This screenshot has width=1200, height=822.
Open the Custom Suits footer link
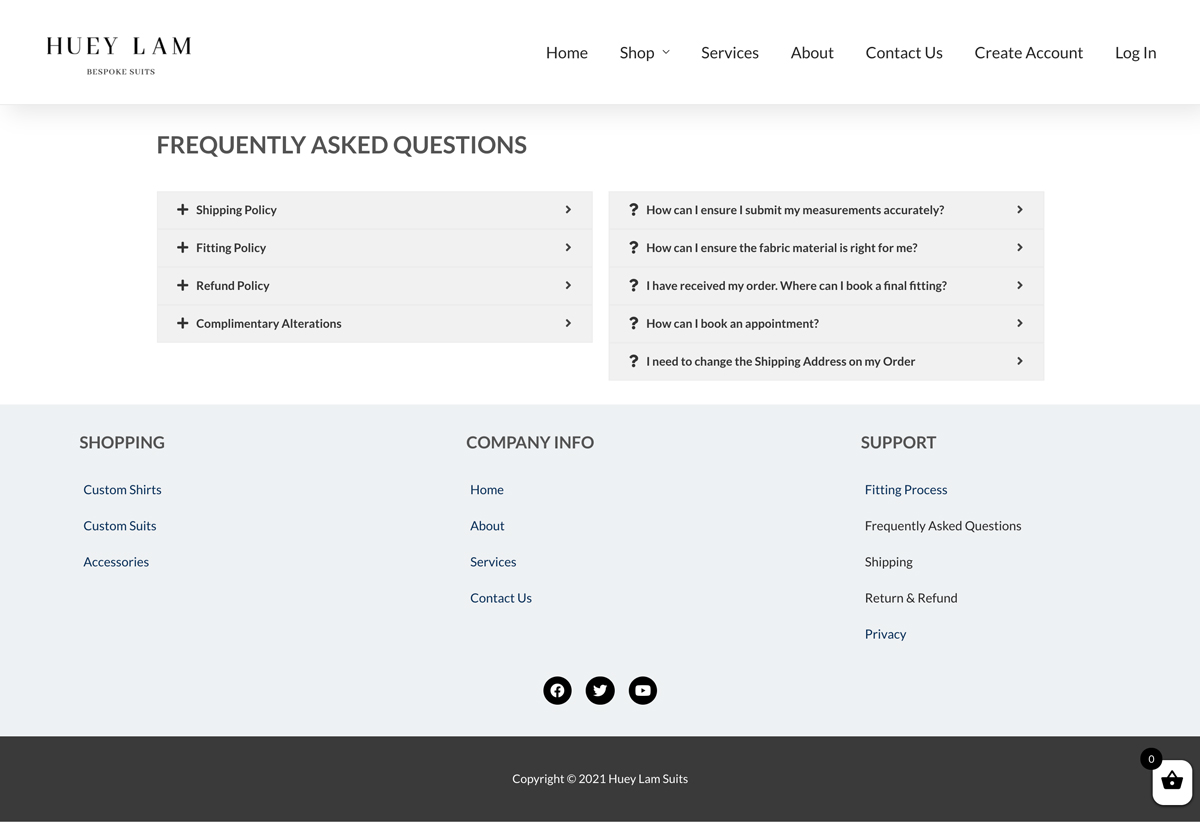click(x=120, y=526)
